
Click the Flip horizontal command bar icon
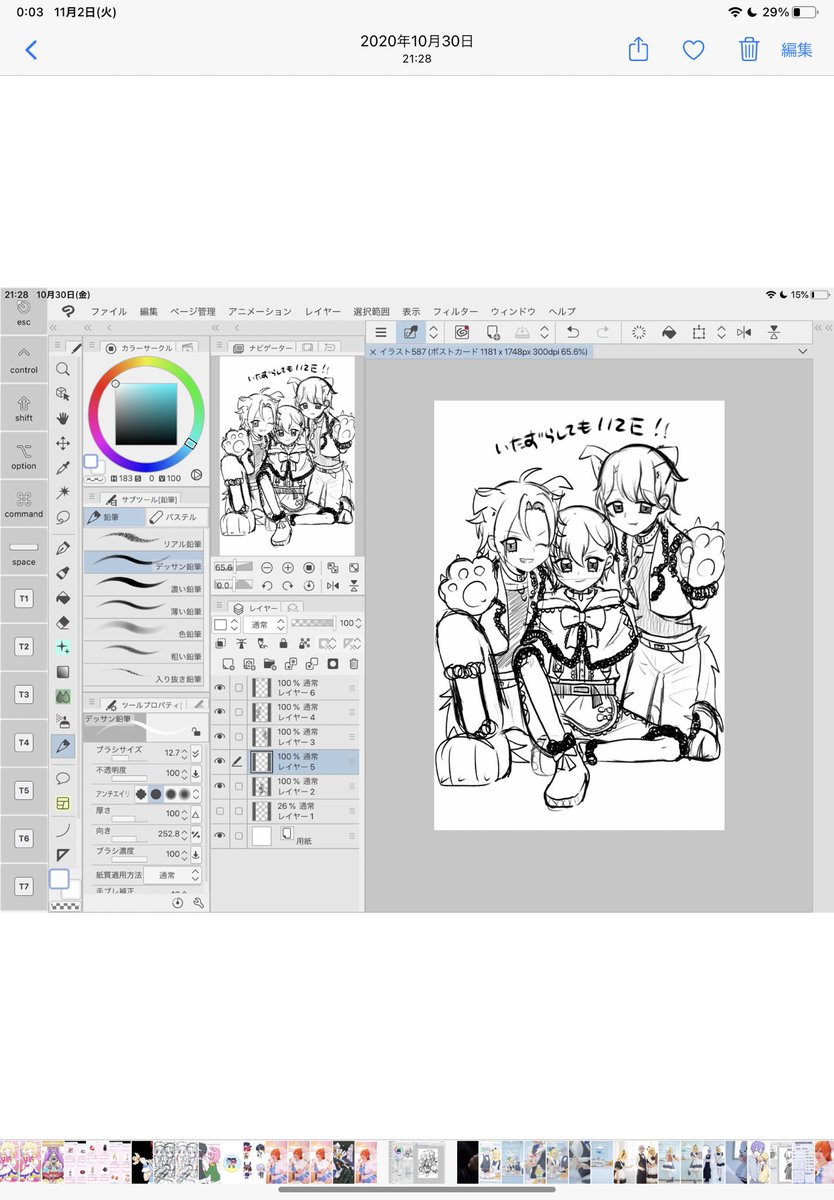coord(743,332)
